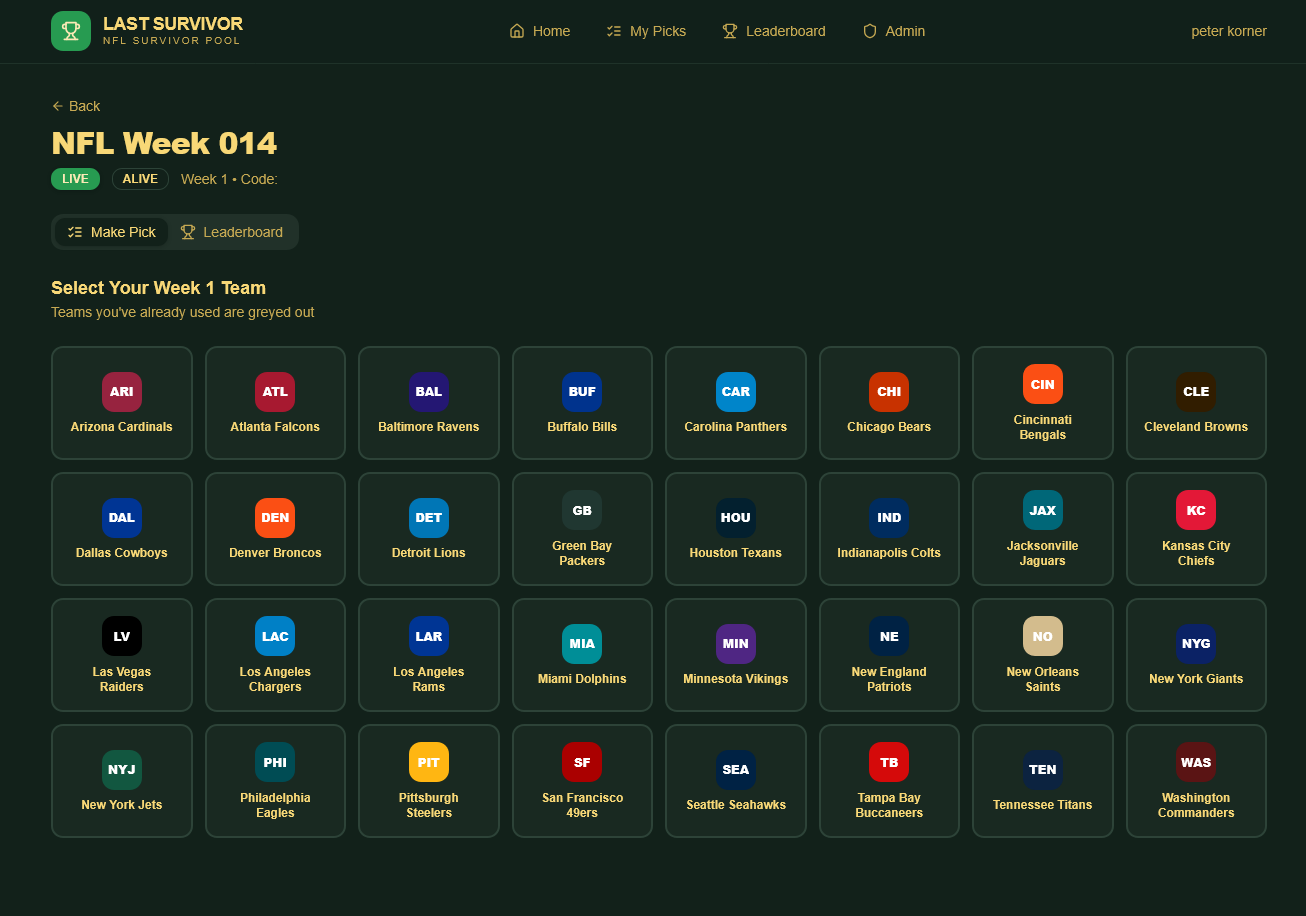This screenshot has width=1306, height=916.
Task: Choose the Buffalo Bills BUF badge
Action: tap(582, 392)
